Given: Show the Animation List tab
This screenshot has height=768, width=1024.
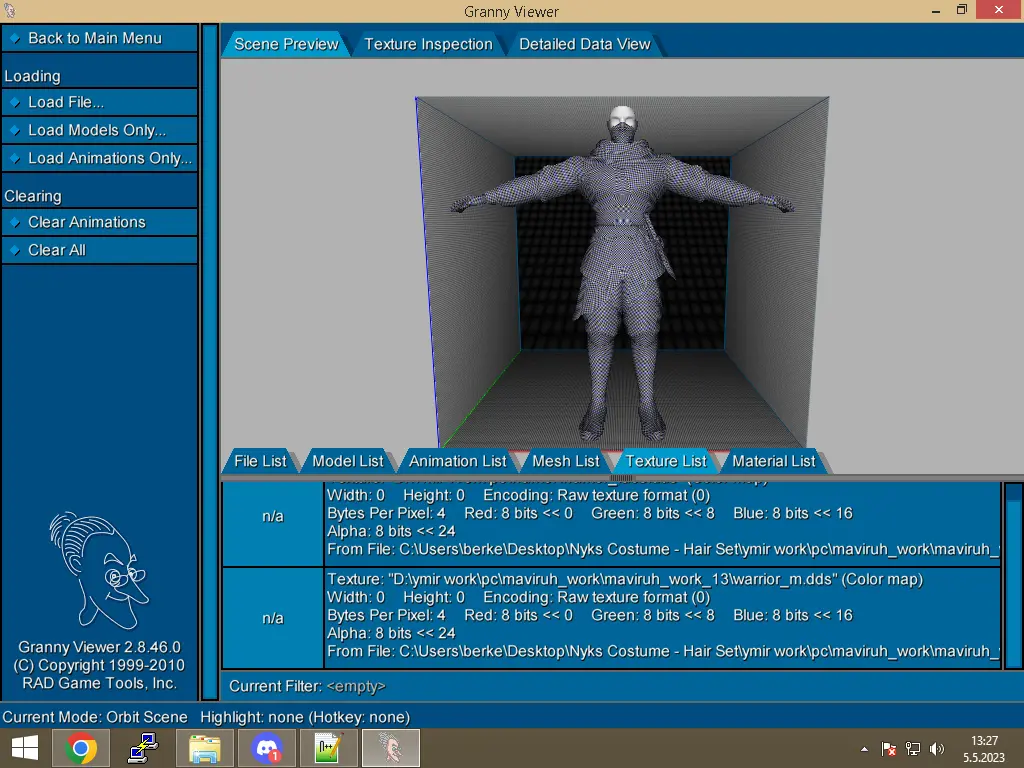Looking at the screenshot, I should [457, 461].
